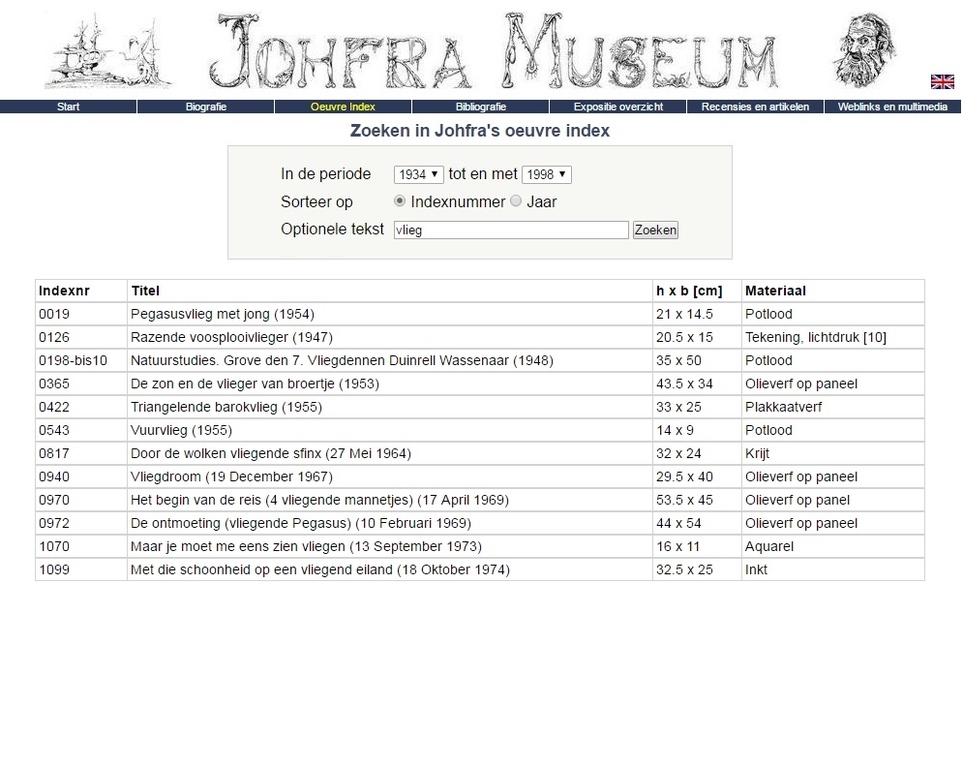Click the British flag language icon

tap(942, 82)
